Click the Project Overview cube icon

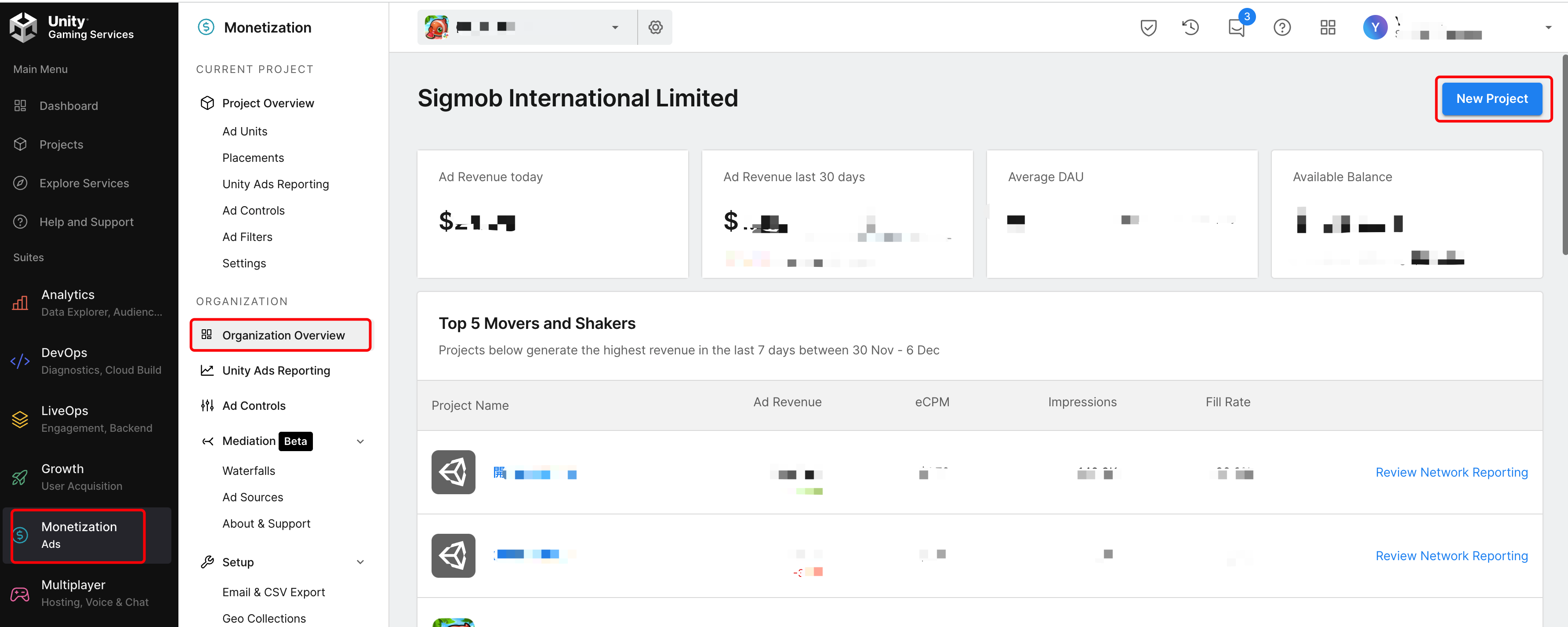point(207,103)
